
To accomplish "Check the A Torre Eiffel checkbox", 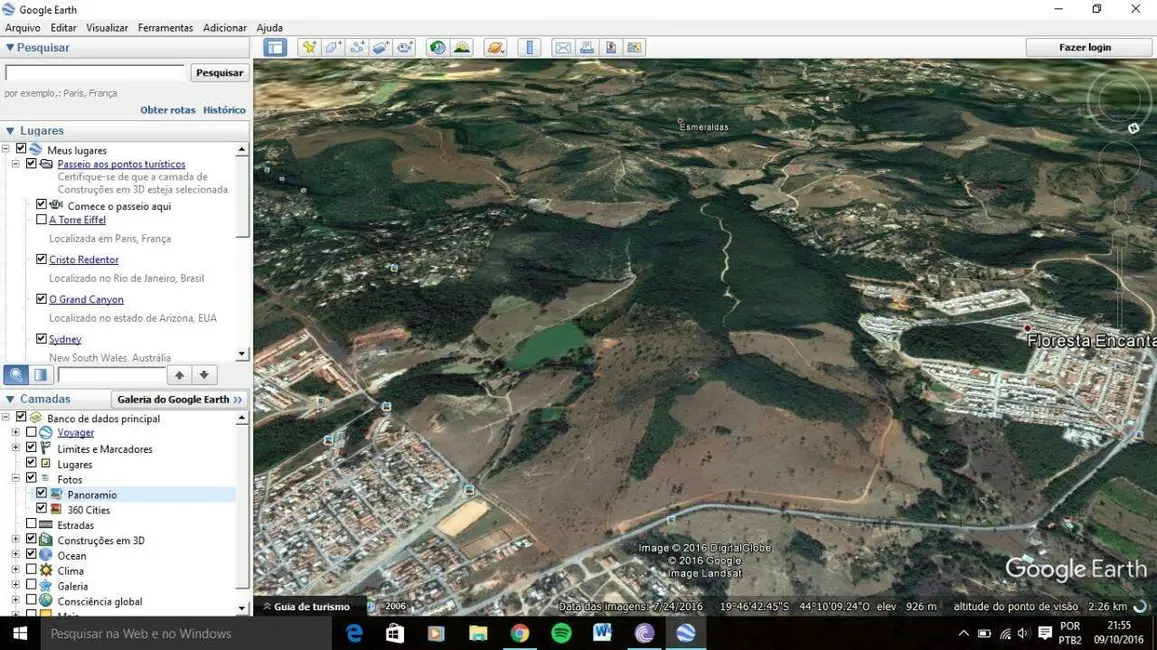I will click(x=41, y=219).
